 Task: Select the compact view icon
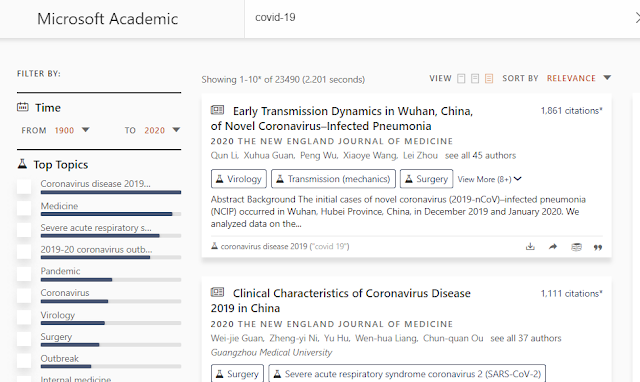point(461,78)
